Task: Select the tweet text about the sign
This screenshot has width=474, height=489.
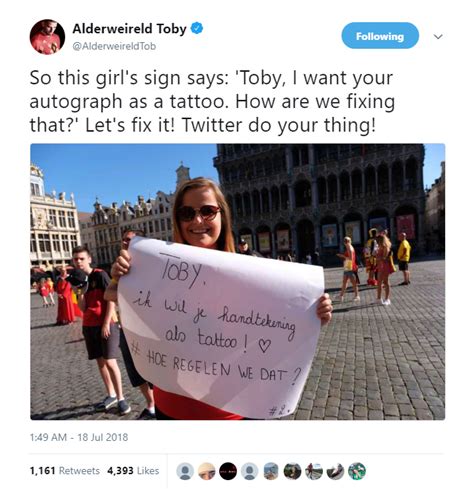Action: click(212, 102)
